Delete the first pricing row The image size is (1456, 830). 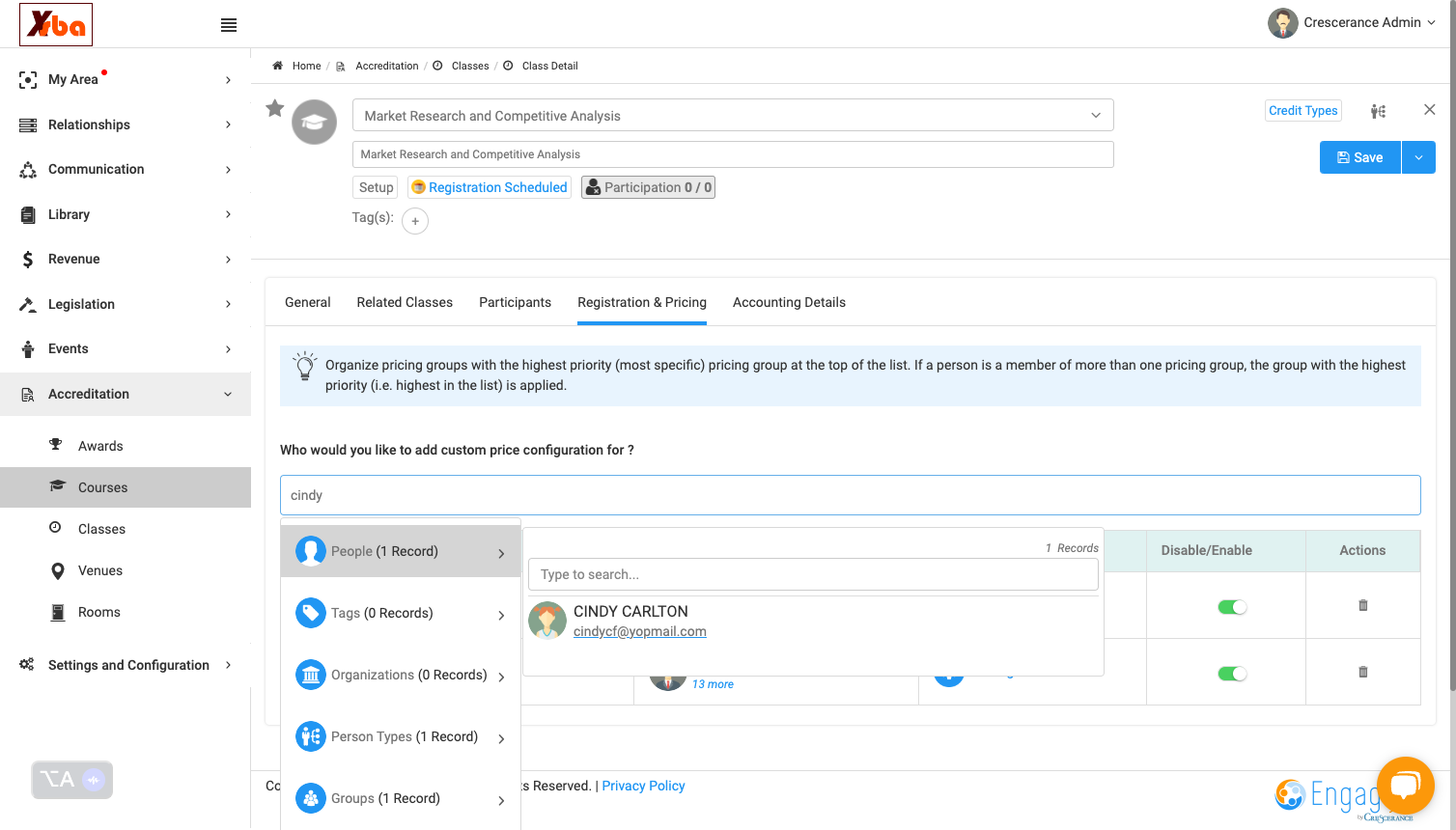pyautogui.click(x=1363, y=605)
